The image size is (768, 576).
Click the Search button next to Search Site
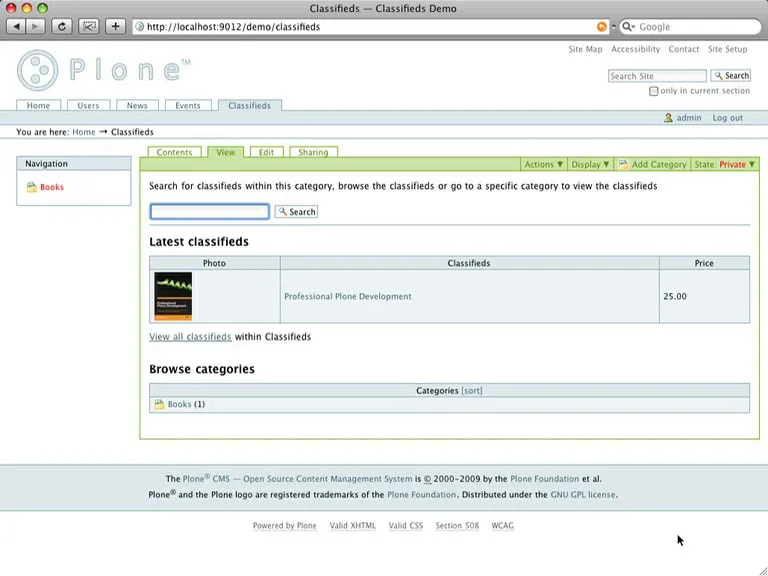[x=731, y=75]
